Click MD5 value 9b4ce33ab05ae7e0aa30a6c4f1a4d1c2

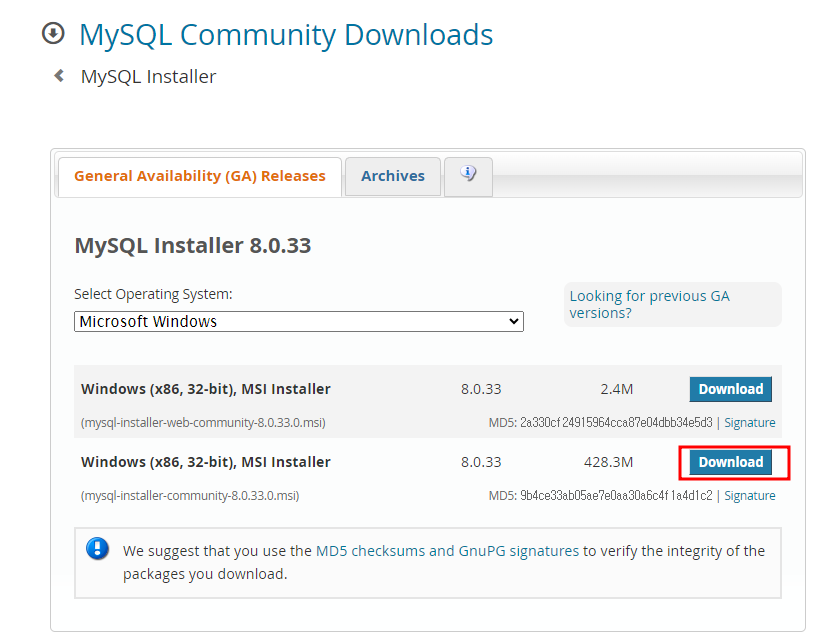pyautogui.click(x=616, y=496)
